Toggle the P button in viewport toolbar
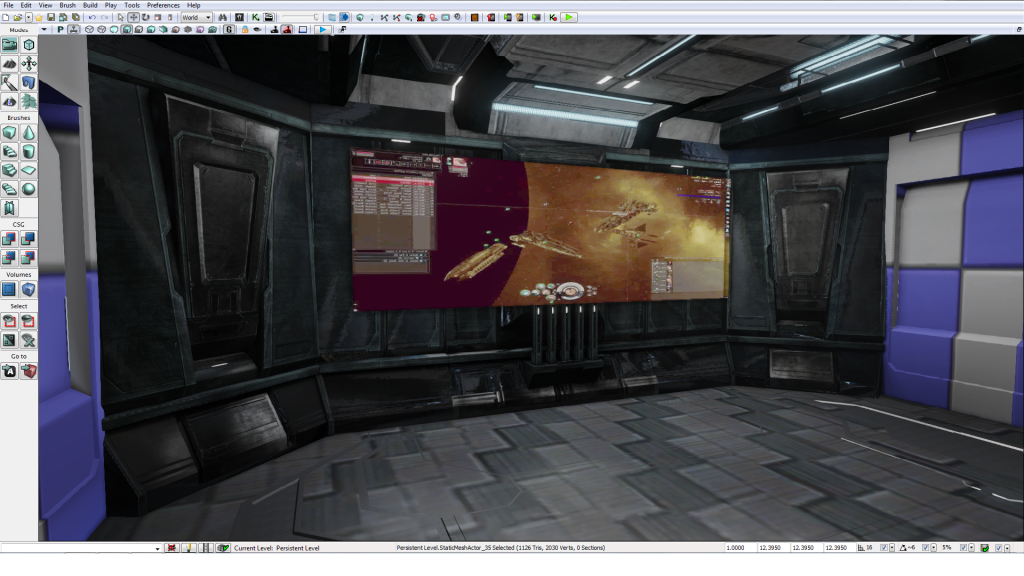 (x=61, y=29)
